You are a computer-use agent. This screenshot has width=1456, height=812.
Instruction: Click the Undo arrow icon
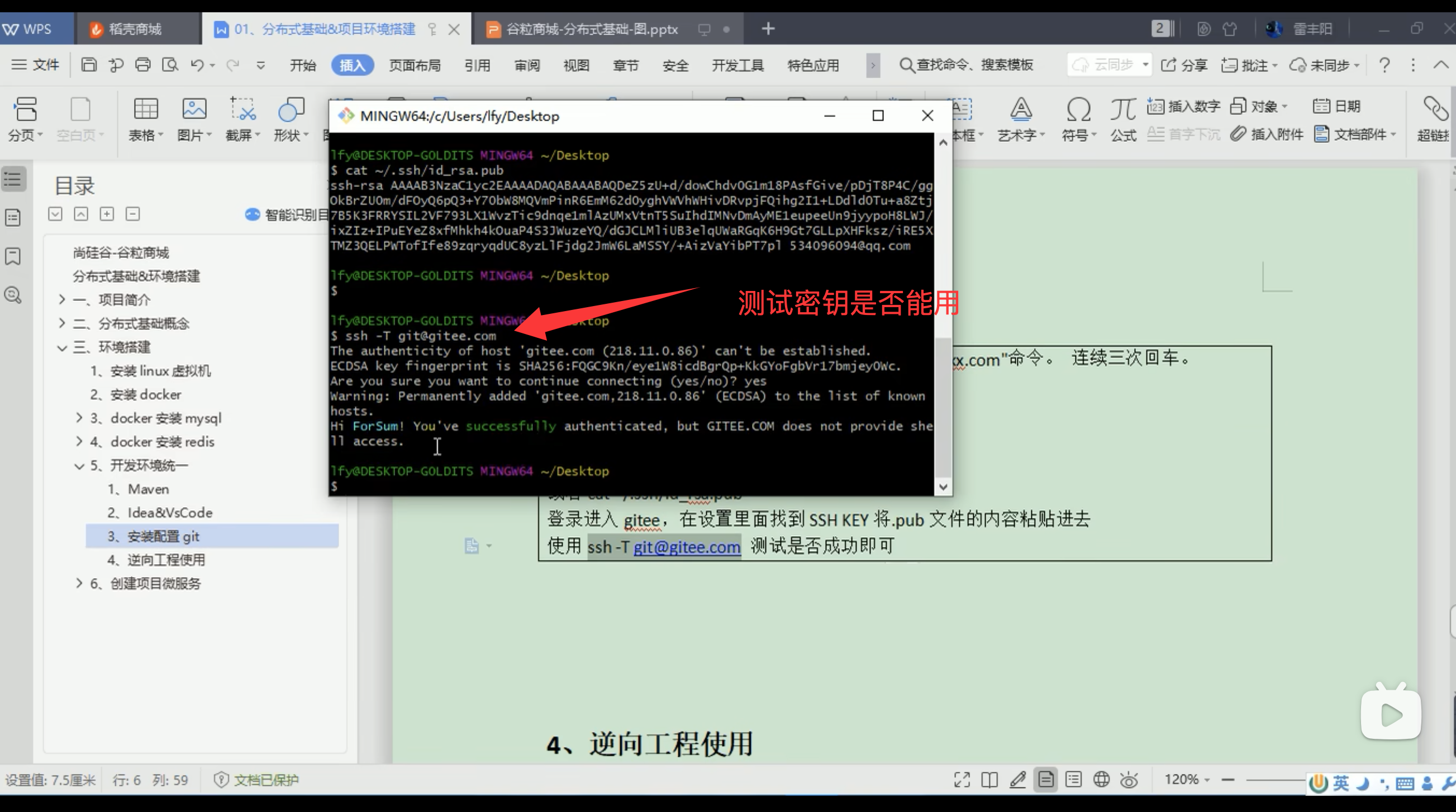click(x=196, y=65)
